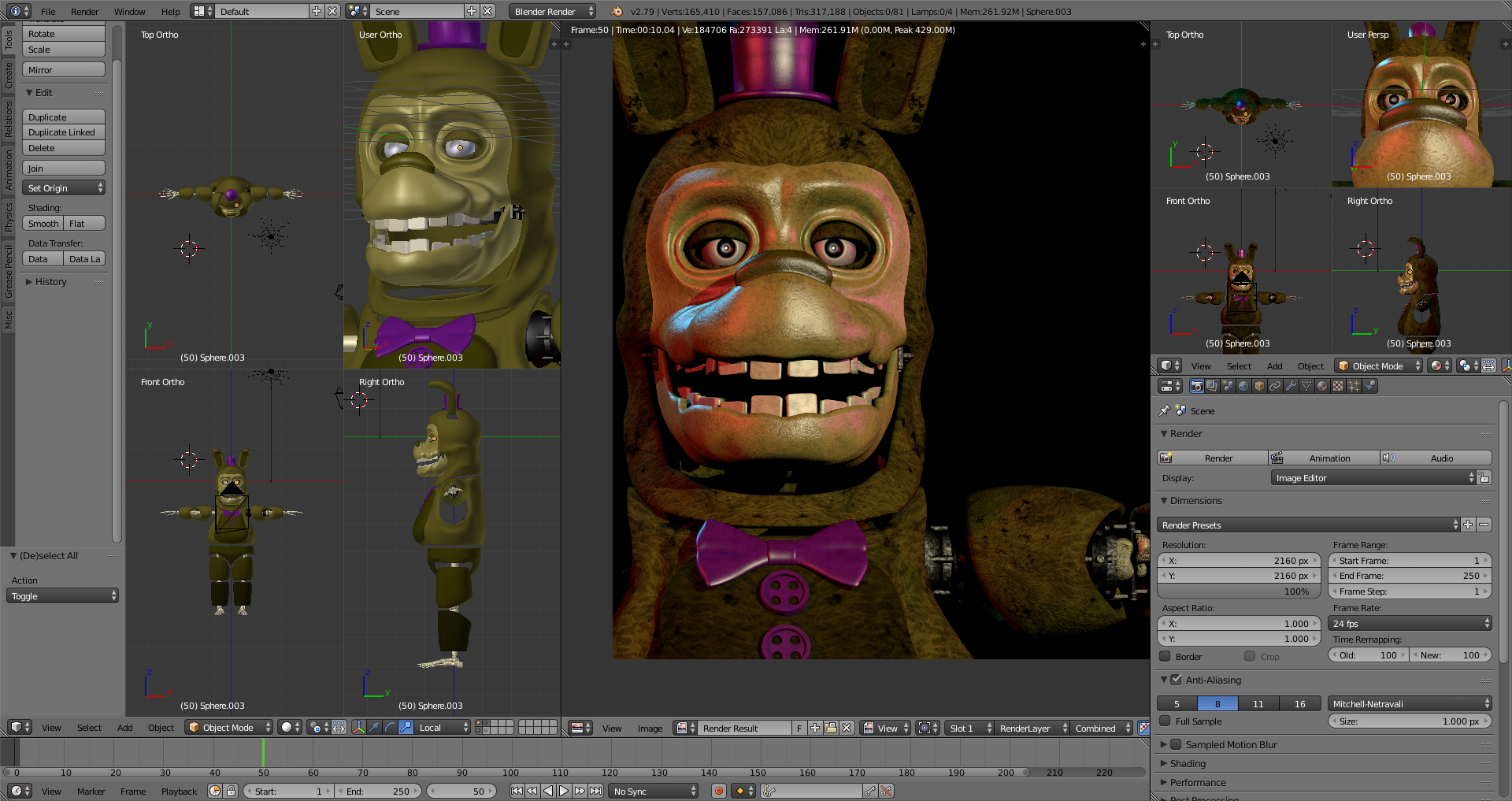Open the World properties tab (globe icon)

[1243, 386]
